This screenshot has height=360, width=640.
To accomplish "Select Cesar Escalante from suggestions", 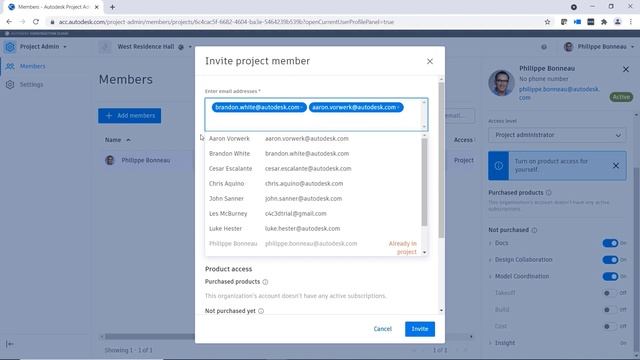I will tap(313, 169).
